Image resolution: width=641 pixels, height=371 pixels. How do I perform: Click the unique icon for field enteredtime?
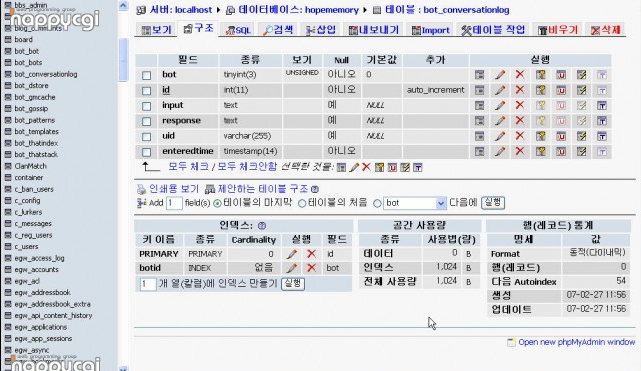point(561,152)
